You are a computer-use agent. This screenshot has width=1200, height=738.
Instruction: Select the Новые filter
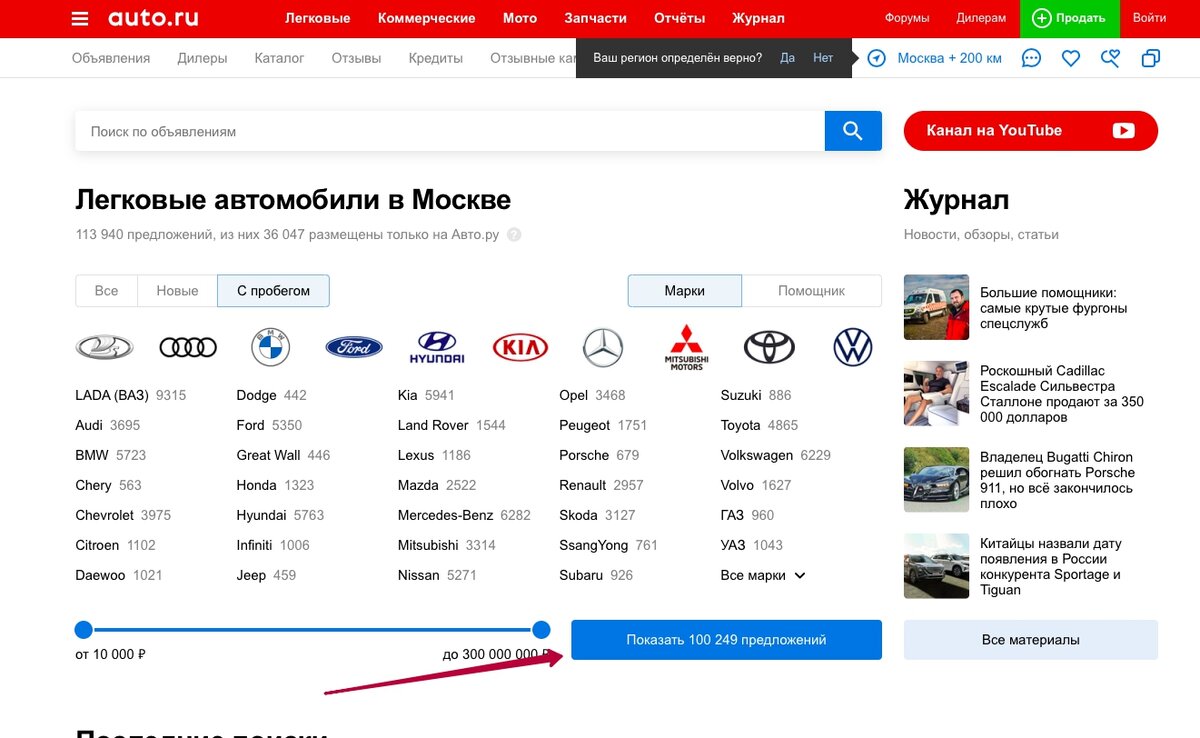tap(177, 291)
